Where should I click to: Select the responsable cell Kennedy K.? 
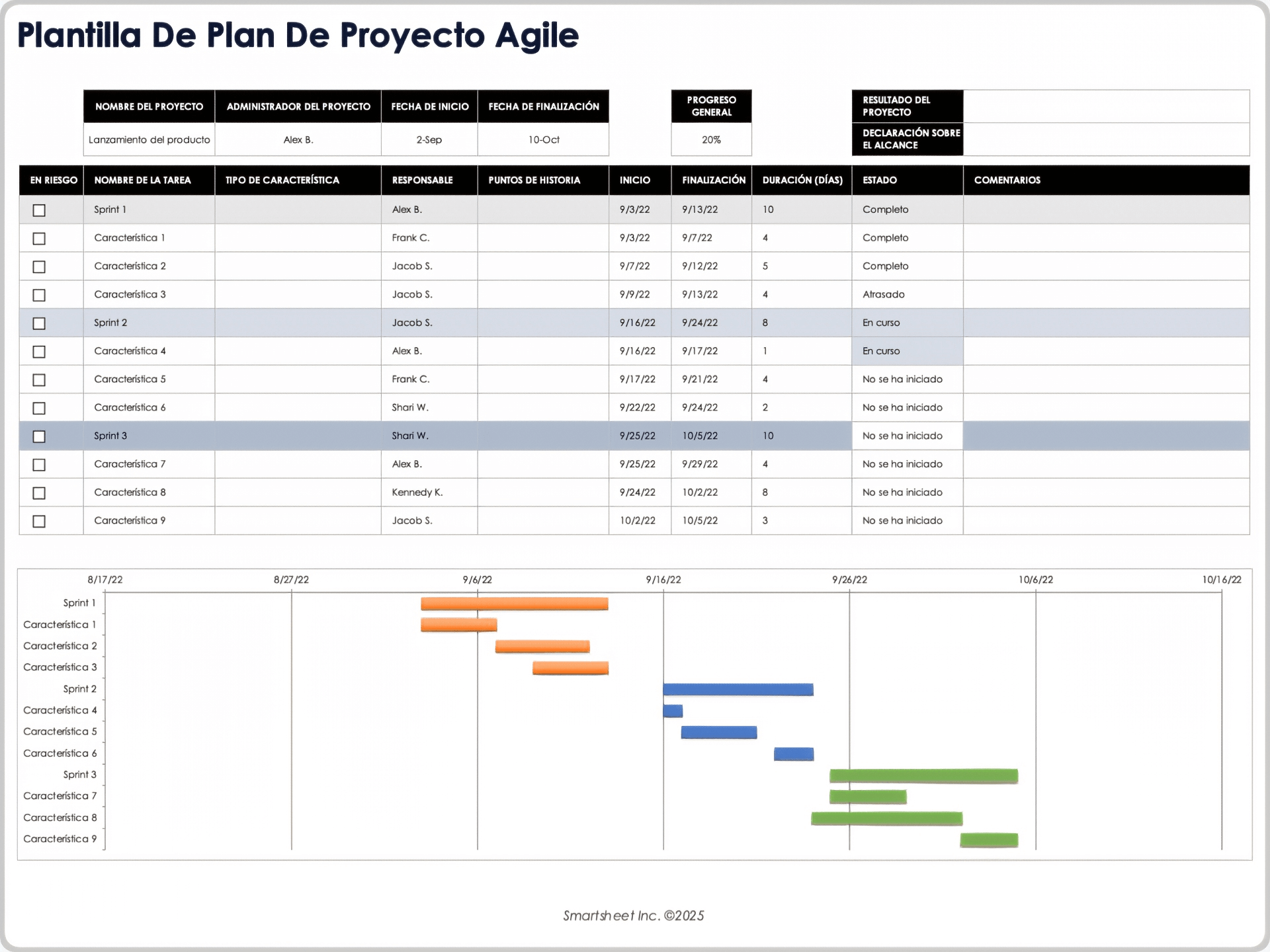click(429, 493)
